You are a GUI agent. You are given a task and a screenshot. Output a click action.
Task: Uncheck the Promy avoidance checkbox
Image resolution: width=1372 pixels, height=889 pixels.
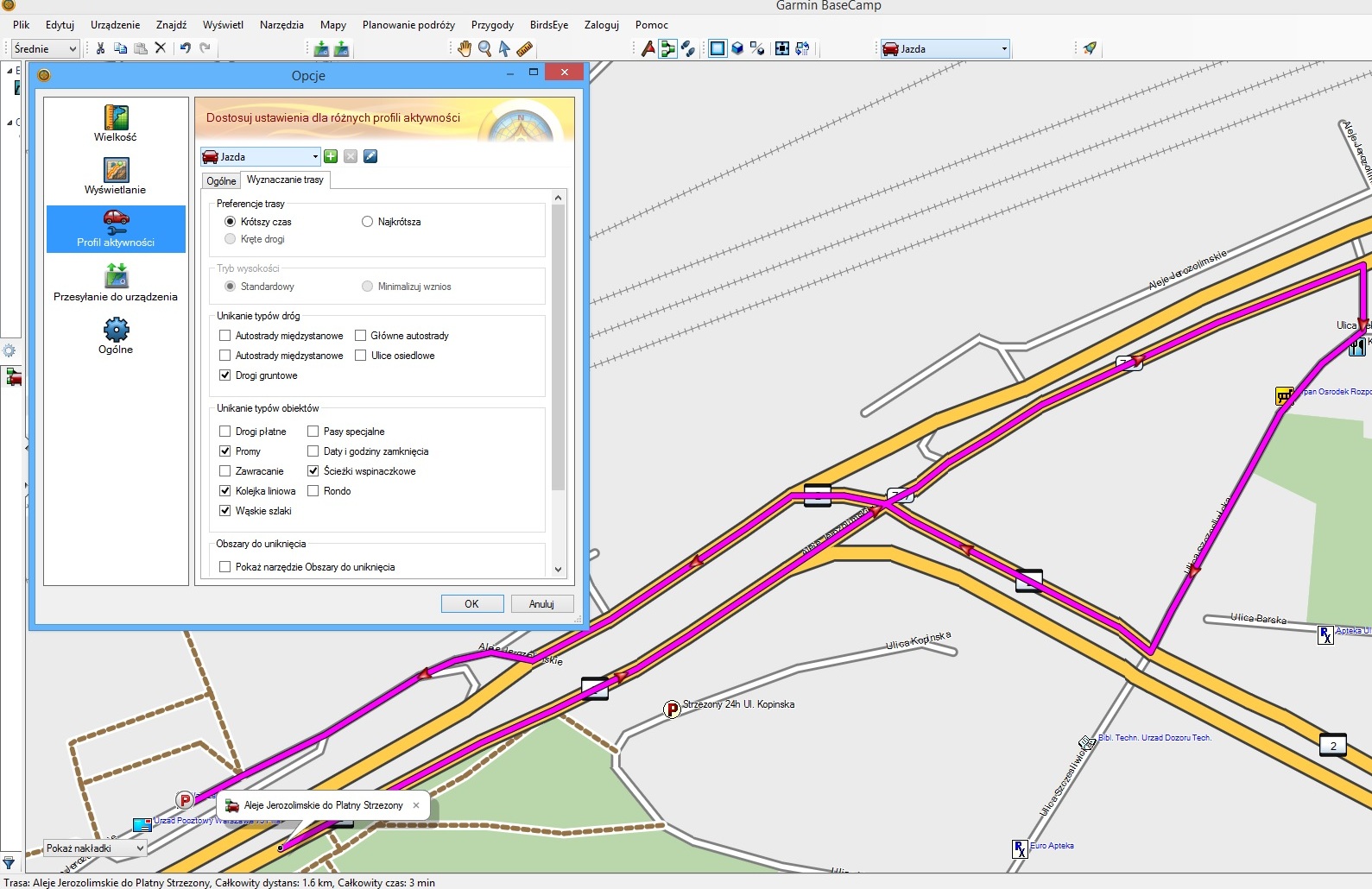tap(225, 451)
